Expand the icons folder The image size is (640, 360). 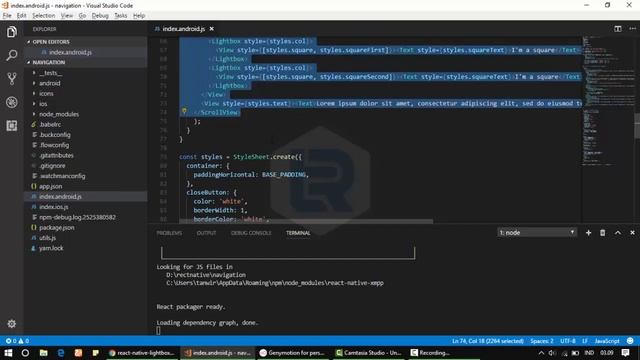tap(34, 93)
